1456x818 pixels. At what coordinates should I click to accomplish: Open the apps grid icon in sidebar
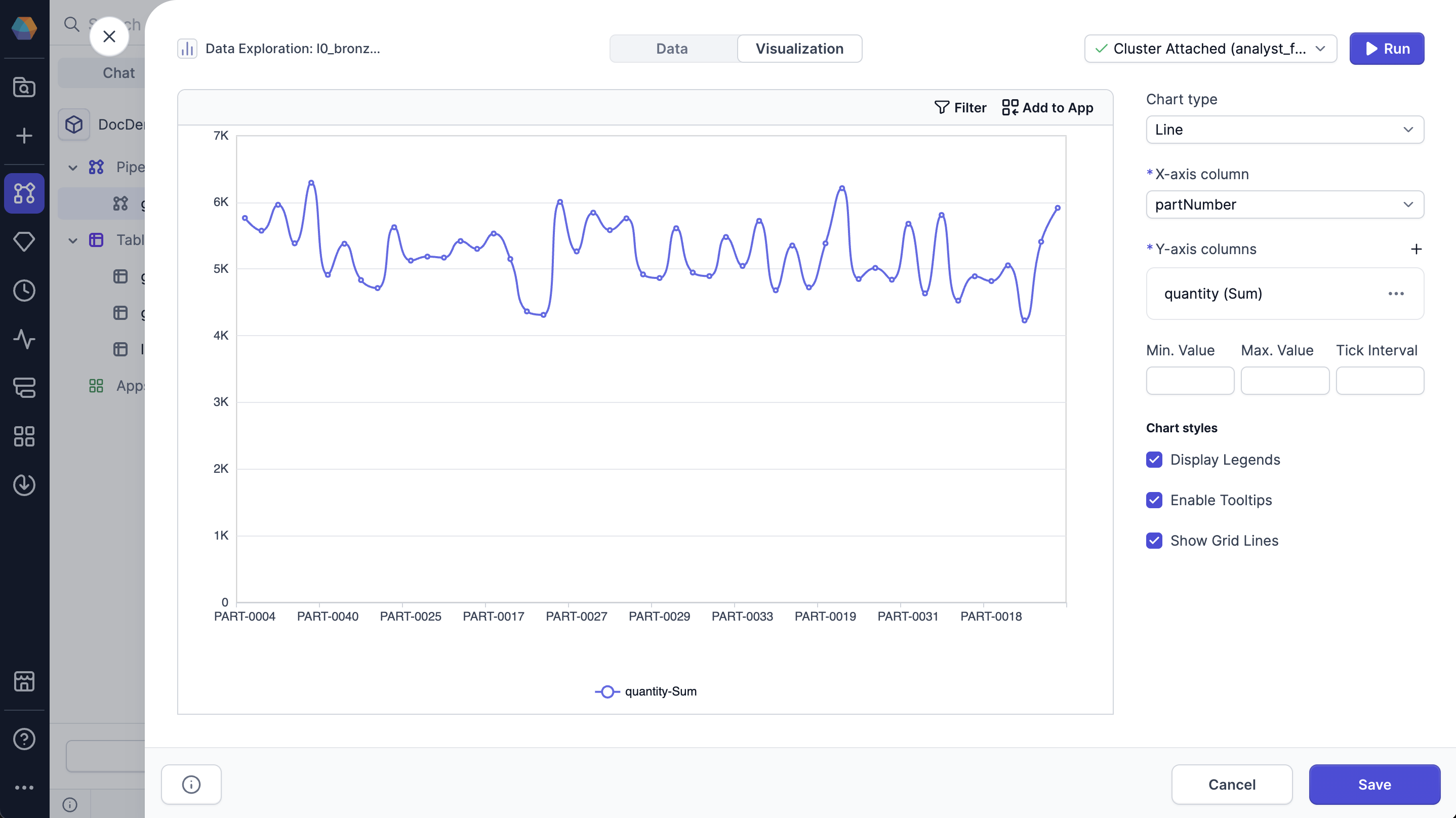click(x=24, y=436)
